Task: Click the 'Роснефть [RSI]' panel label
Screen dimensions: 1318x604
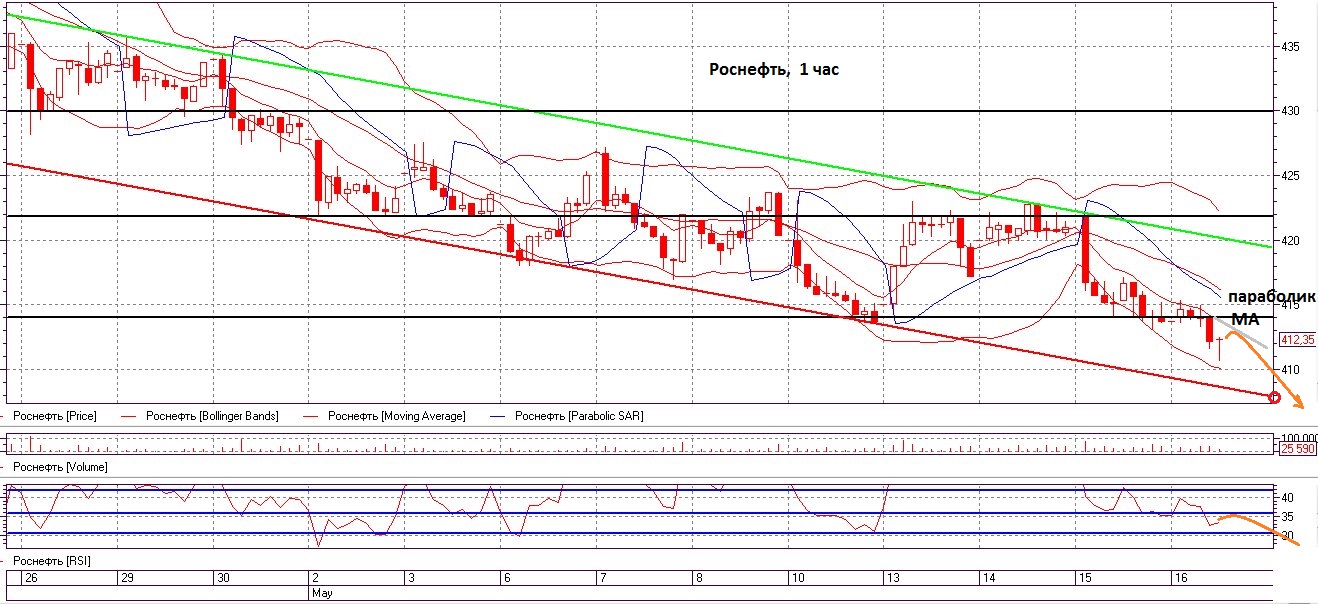Action: click(52, 561)
